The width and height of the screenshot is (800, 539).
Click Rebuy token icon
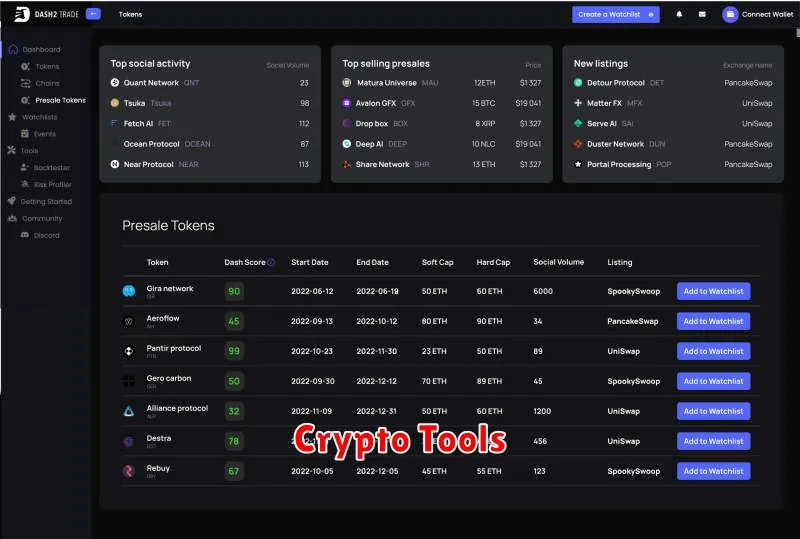click(129, 471)
